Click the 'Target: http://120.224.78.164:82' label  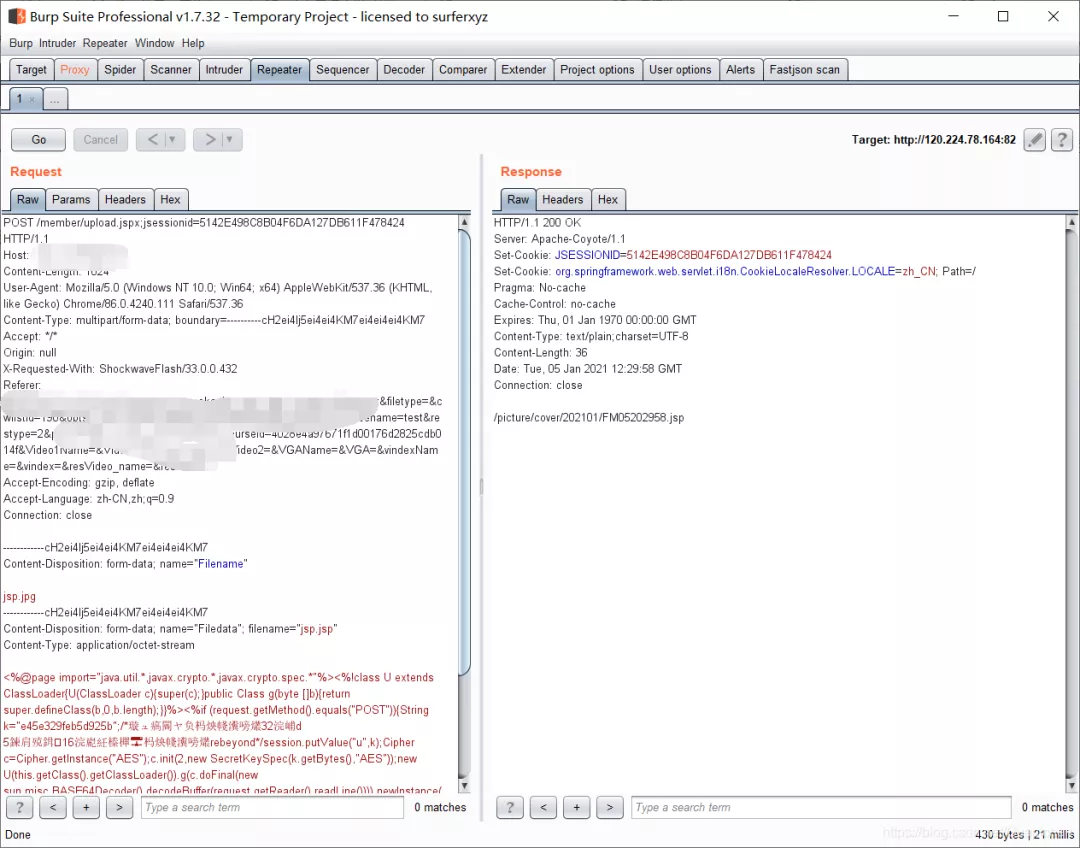933,140
